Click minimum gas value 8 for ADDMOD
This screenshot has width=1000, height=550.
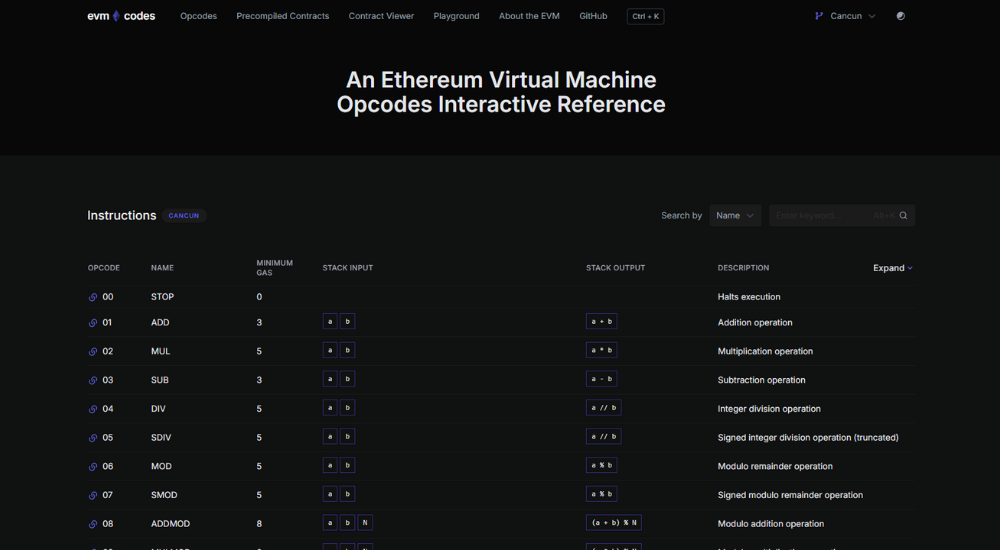tap(259, 524)
